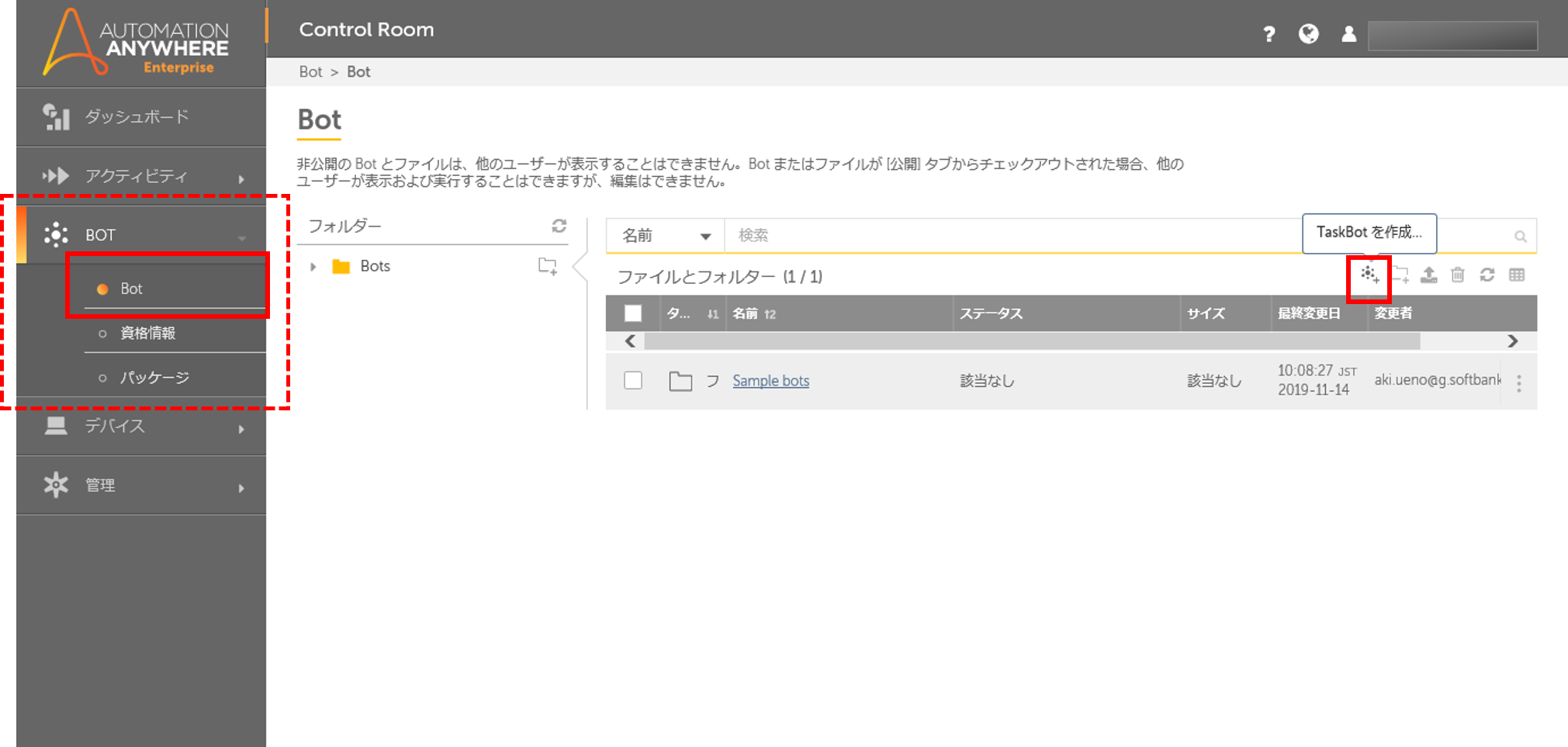1568x747 pixels.
Task: Tick the select-all checkbox in table header
Action: (x=633, y=313)
